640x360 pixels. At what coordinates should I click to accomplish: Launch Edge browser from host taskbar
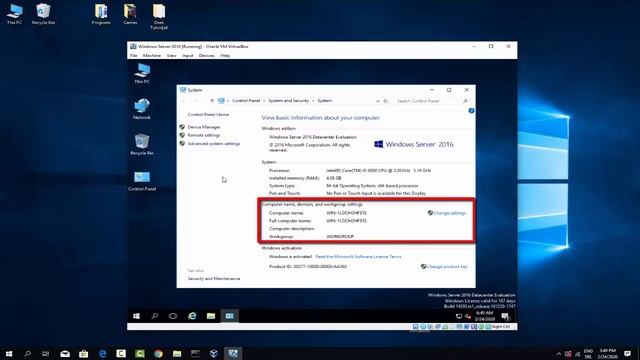pos(102,353)
